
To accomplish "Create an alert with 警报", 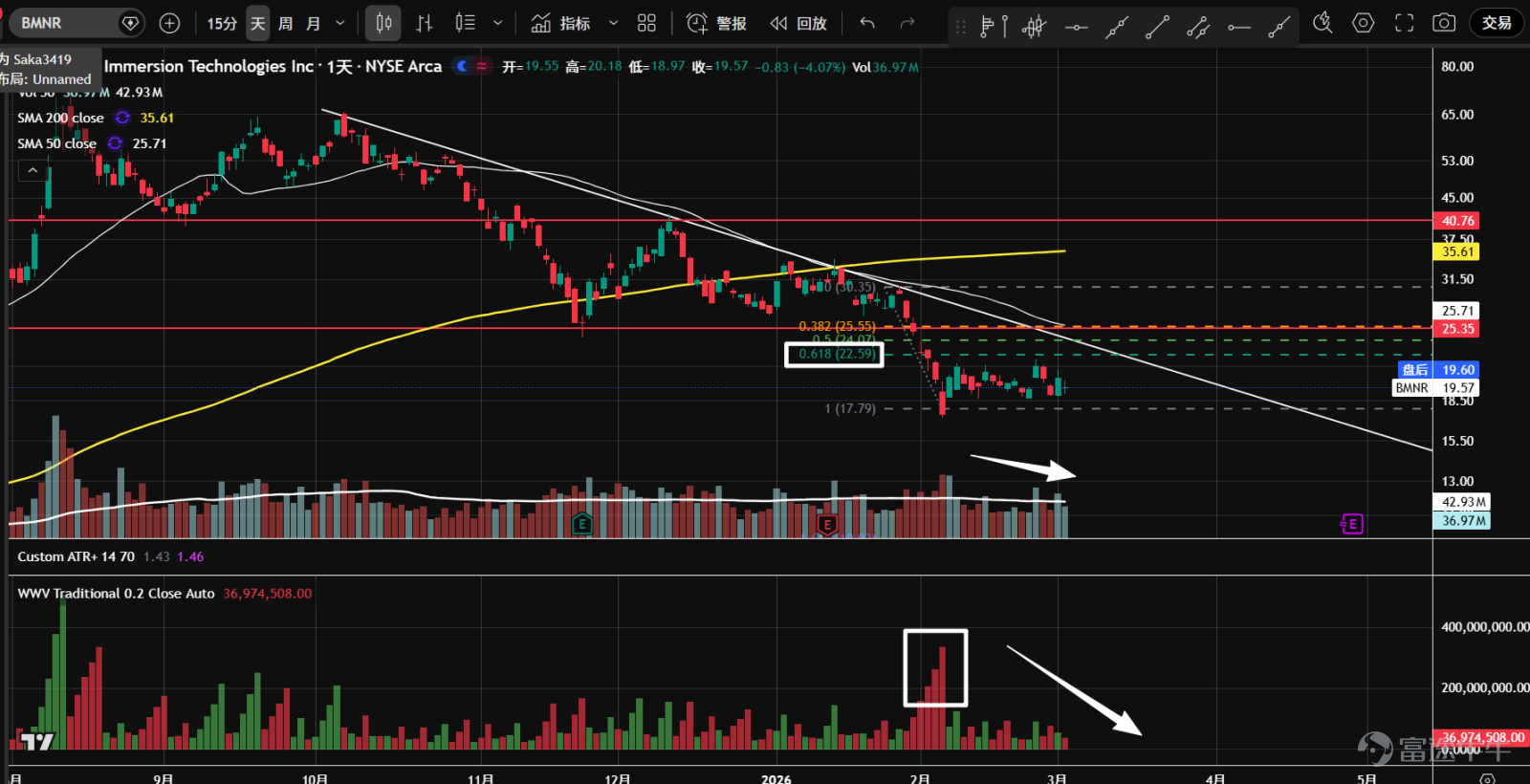I will (x=716, y=23).
